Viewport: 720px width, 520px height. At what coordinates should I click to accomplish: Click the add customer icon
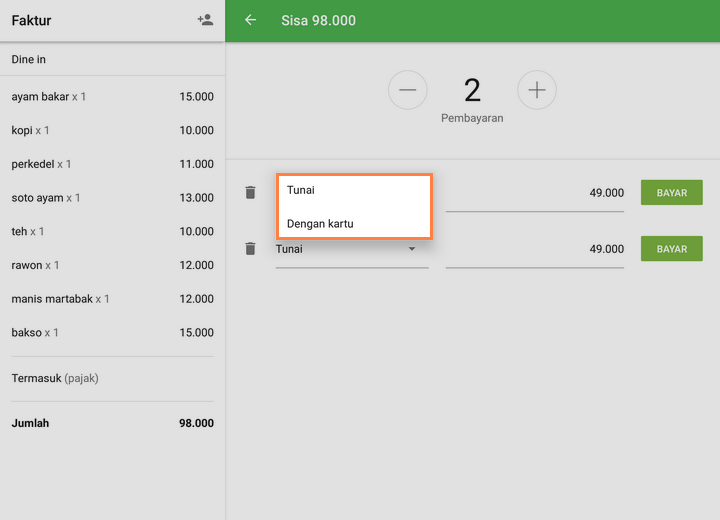pos(205,20)
